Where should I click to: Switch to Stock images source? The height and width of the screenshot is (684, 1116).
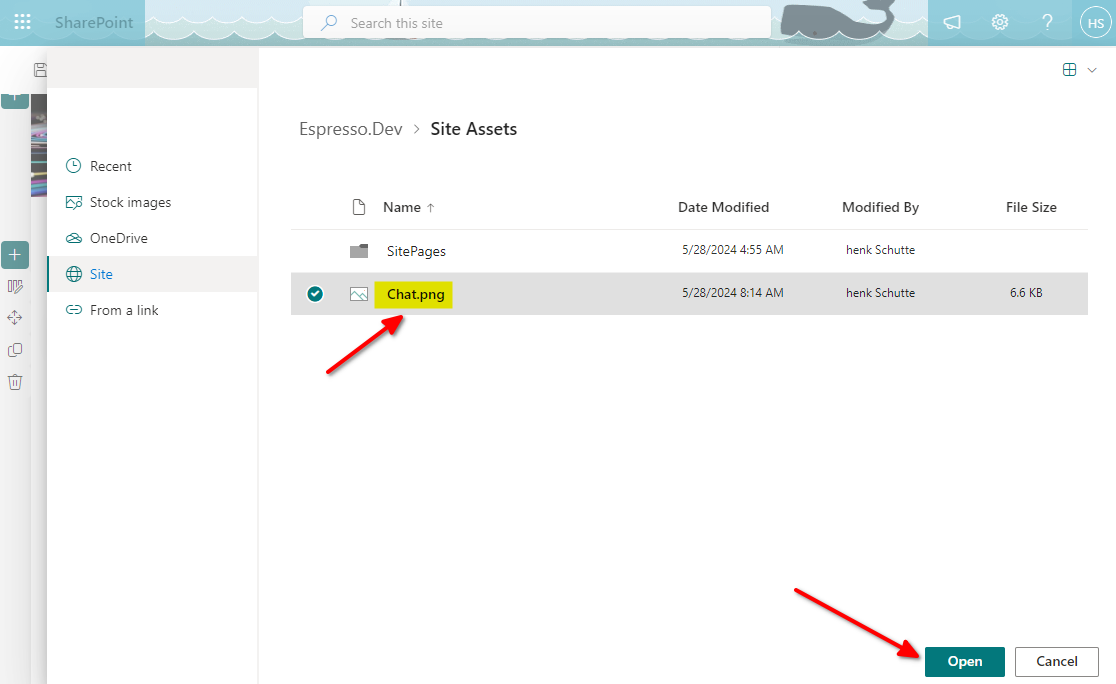tap(130, 202)
